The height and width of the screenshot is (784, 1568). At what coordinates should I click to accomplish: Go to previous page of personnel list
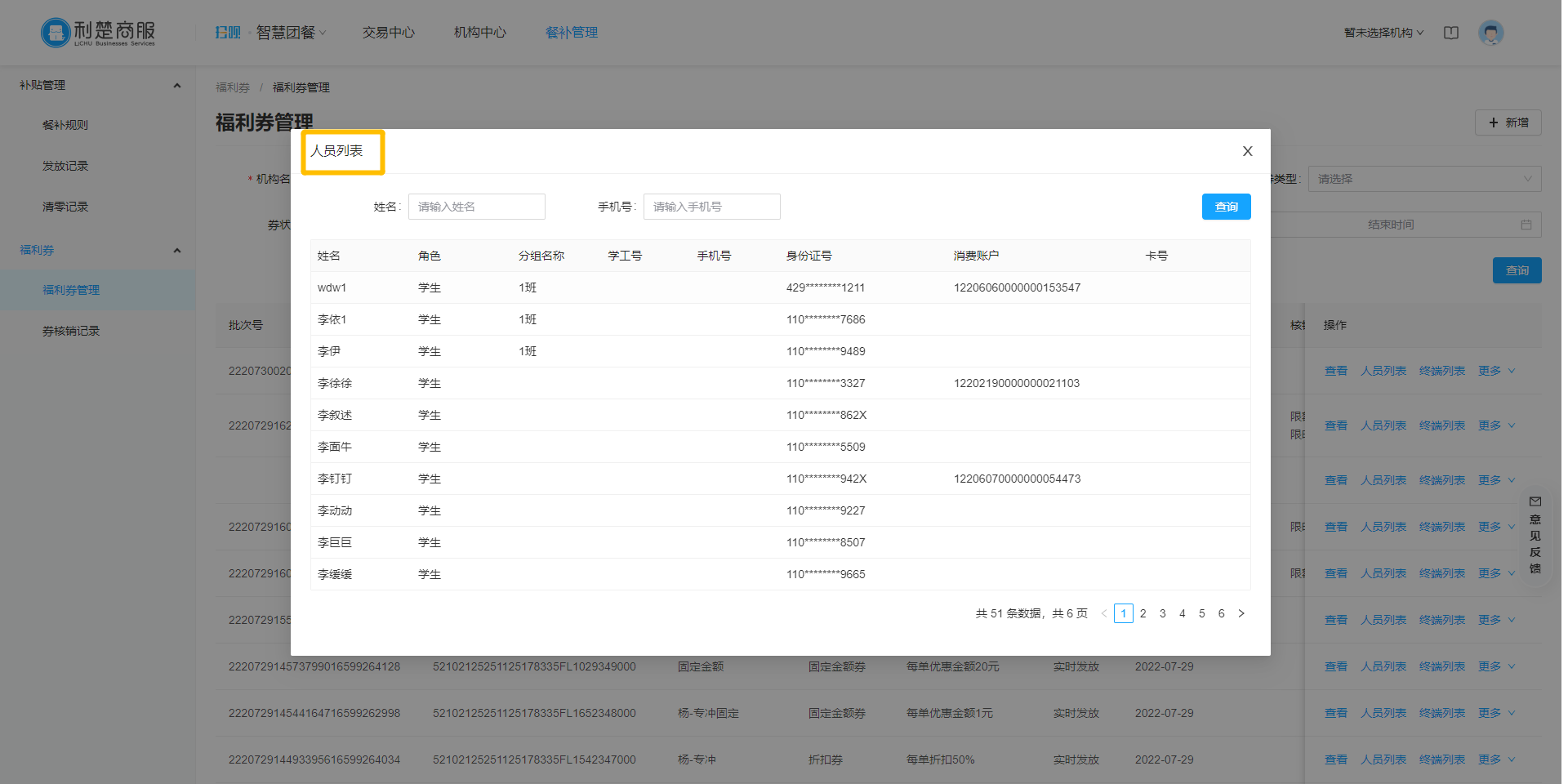point(1104,613)
